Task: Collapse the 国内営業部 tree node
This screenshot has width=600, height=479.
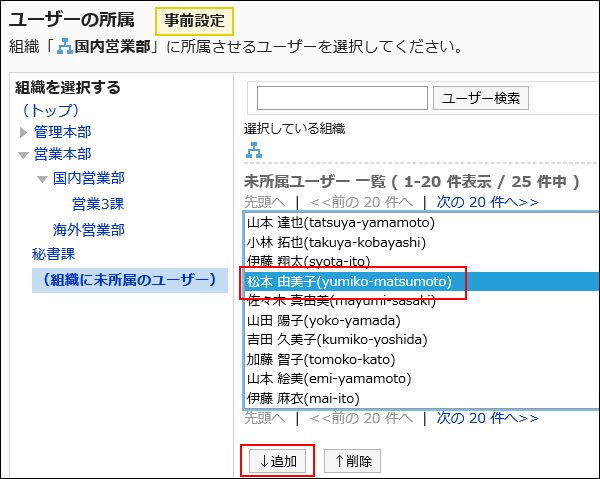Action: pyautogui.click(x=42, y=179)
